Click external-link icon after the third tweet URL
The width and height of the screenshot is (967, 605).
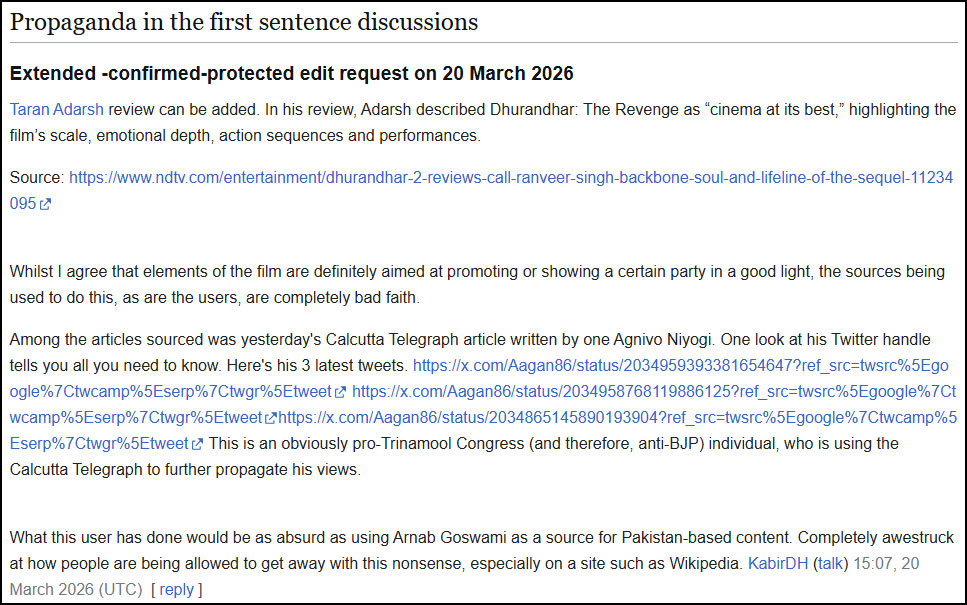click(197, 444)
